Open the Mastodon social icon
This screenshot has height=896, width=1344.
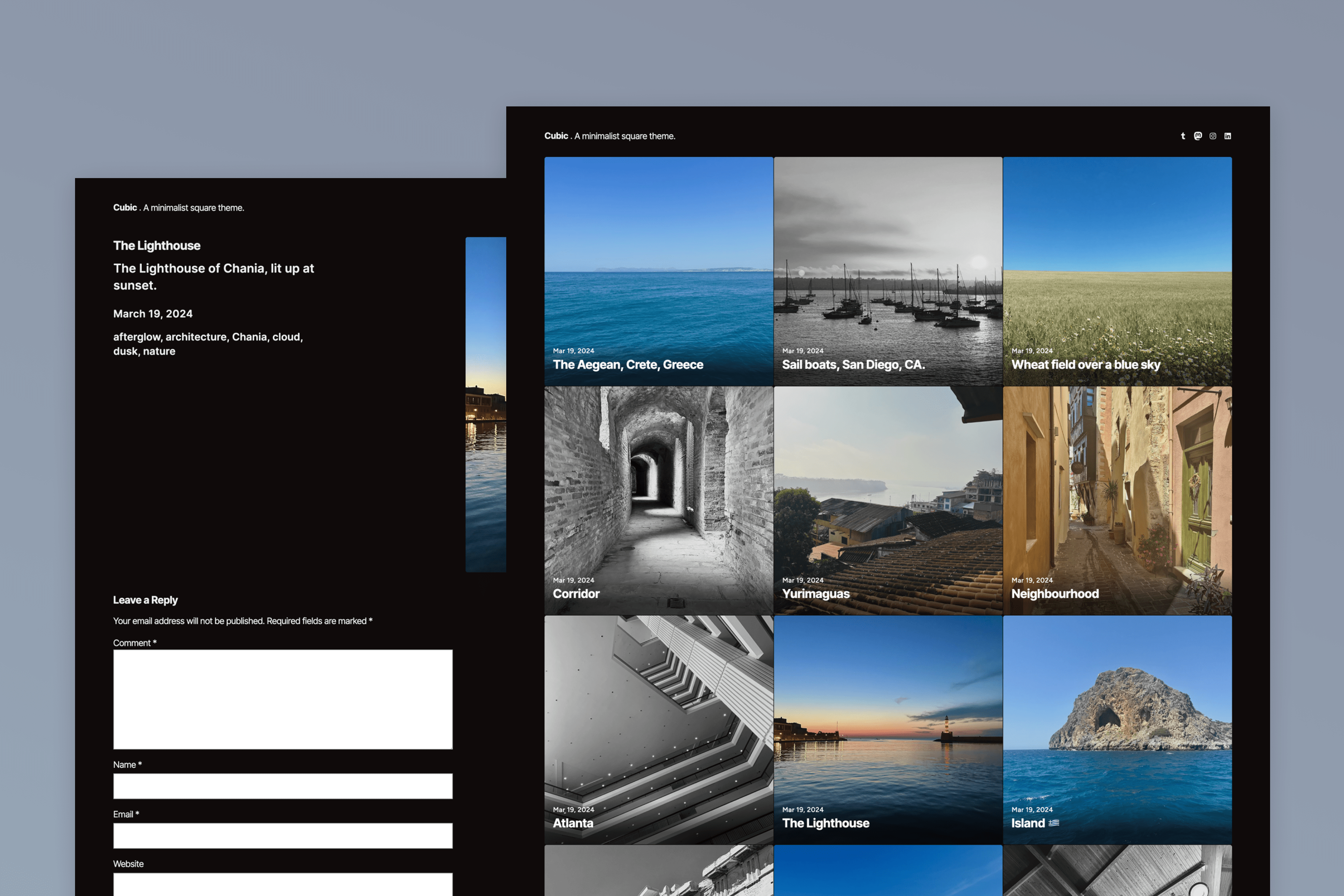(1198, 136)
